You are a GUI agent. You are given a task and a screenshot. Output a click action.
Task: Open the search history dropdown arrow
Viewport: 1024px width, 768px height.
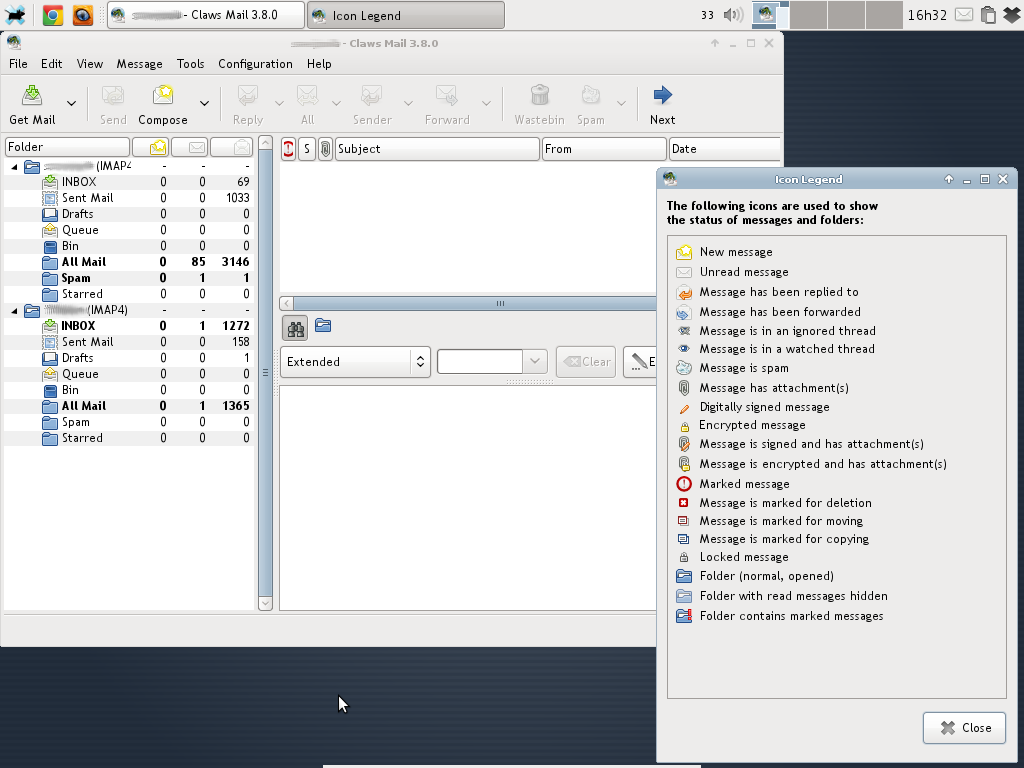point(535,361)
